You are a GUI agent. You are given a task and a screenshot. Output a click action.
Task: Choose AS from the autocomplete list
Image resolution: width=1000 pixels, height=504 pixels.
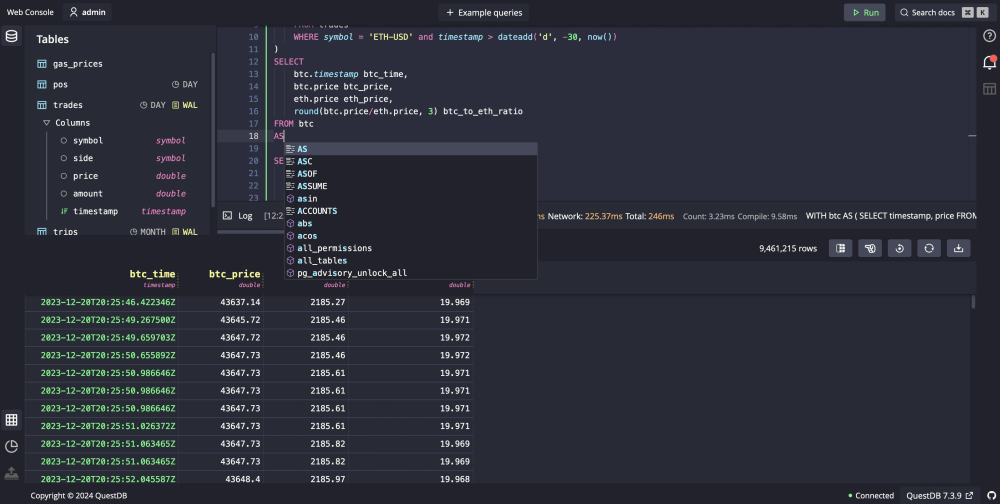pos(411,149)
